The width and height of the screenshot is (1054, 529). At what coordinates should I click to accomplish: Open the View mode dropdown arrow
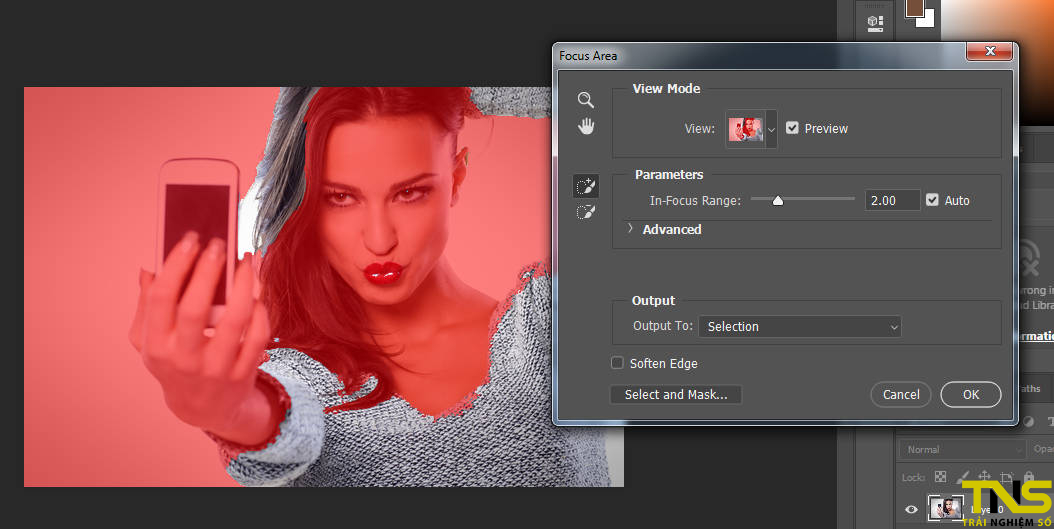pyautogui.click(x=772, y=129)
